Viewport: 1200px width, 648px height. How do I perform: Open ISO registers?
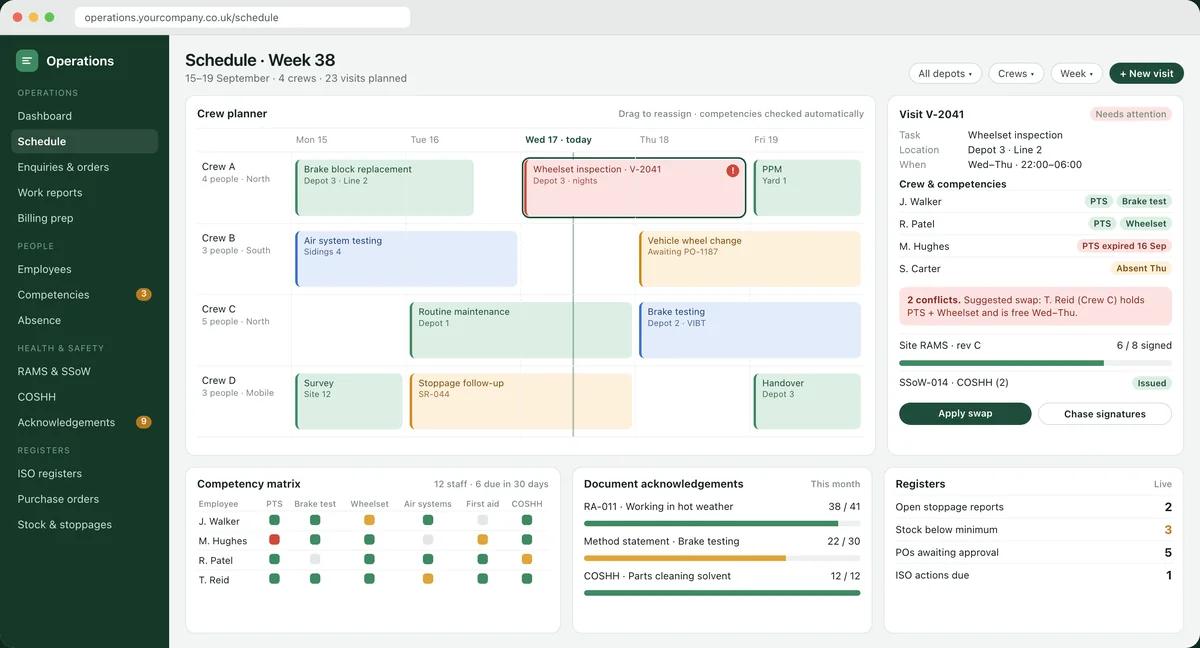pos(85,474)
